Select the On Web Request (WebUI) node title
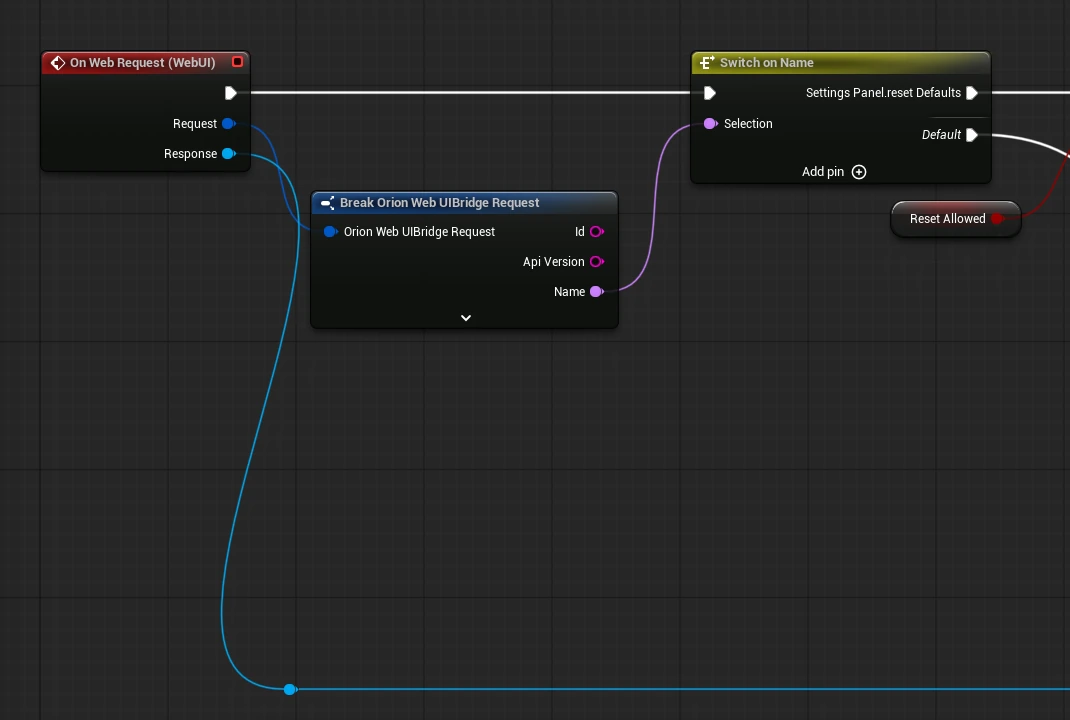Screen dimensions: 1070x720 143,63
